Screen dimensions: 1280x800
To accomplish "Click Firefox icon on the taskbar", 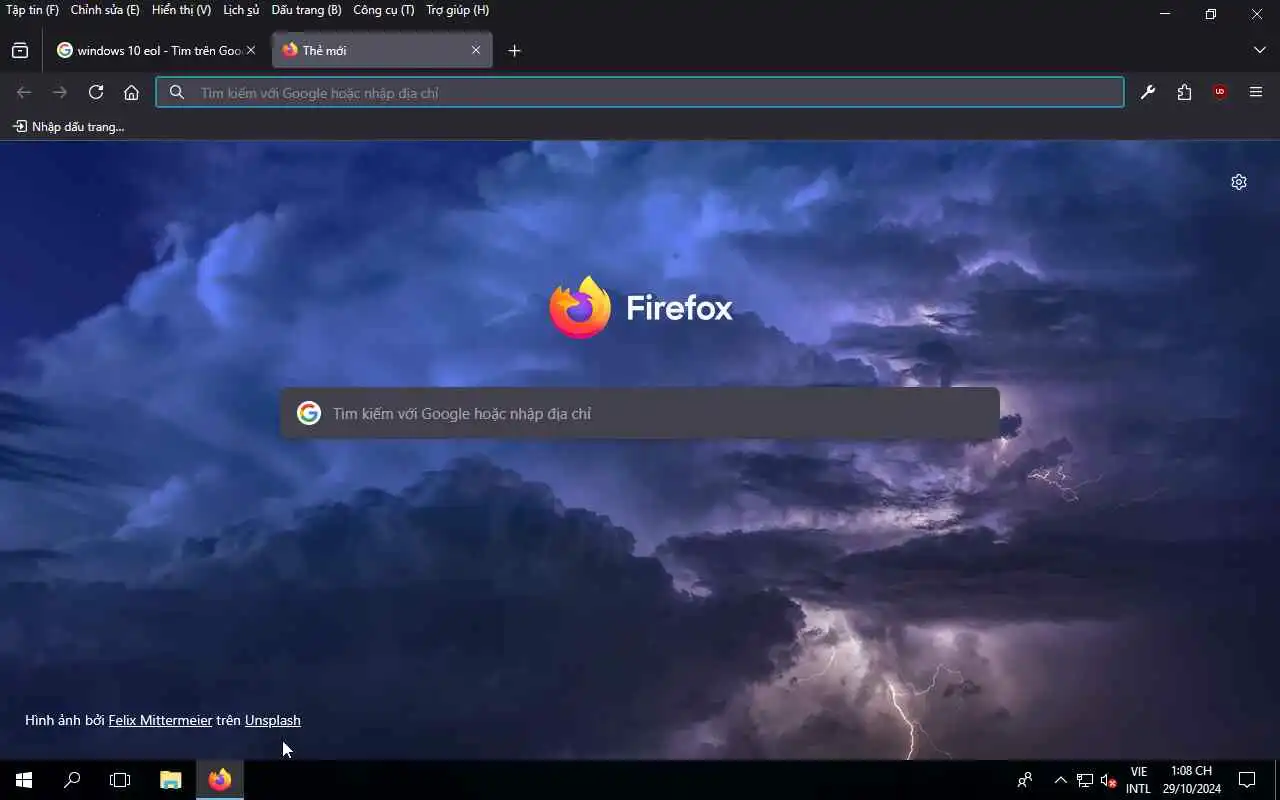I will coord(220,780).
